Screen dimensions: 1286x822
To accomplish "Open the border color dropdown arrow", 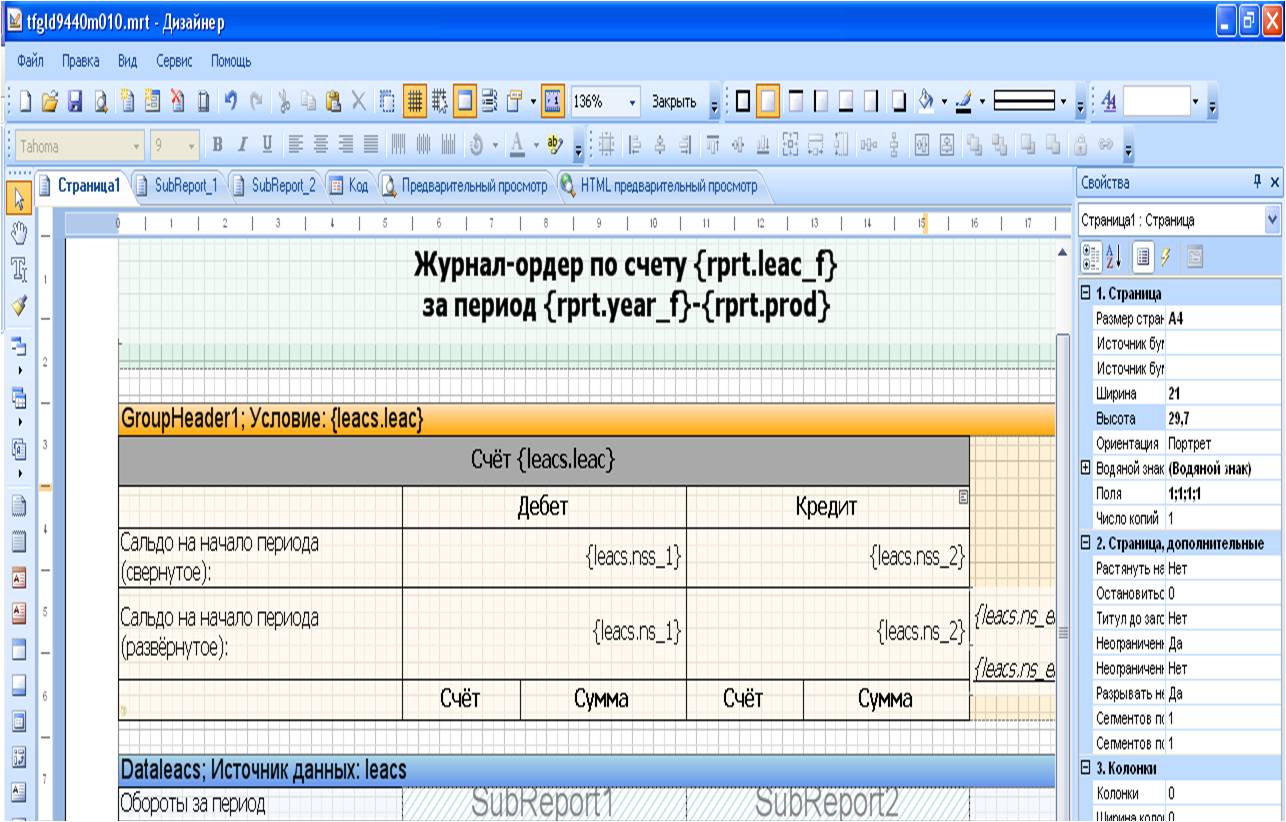I will [982, 103].
